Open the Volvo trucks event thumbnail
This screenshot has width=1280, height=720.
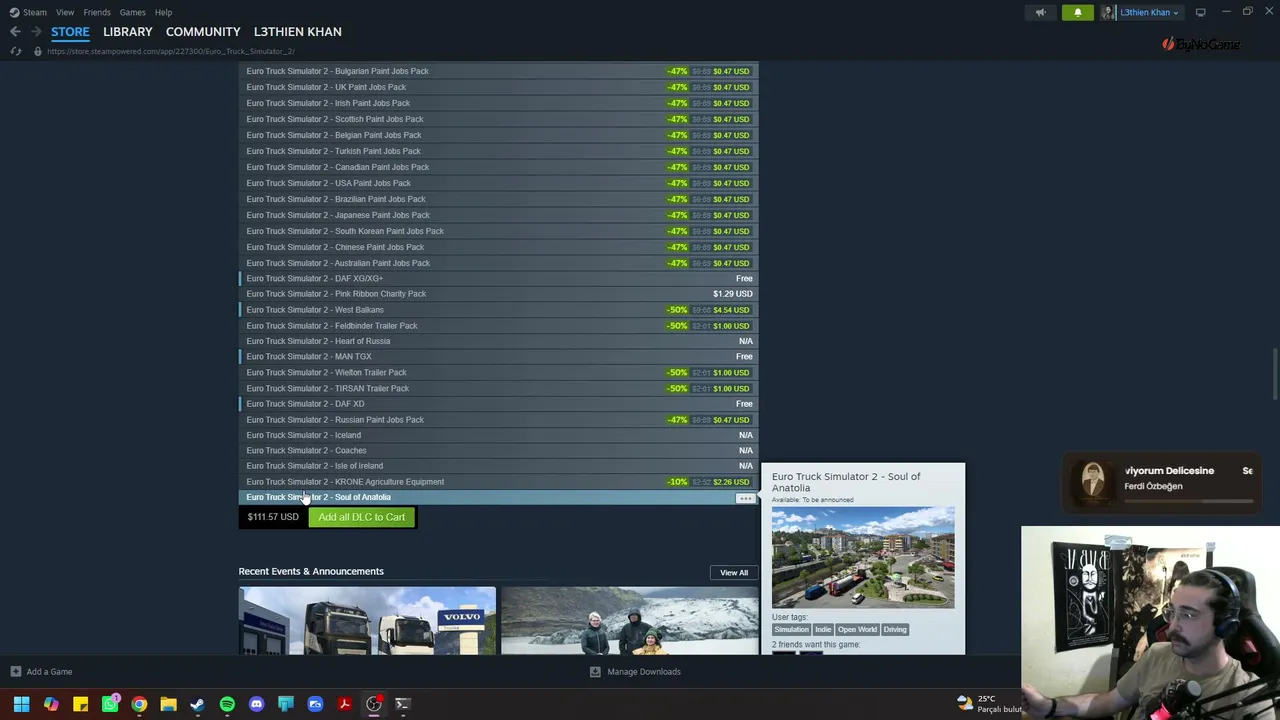tap(367, 621)
